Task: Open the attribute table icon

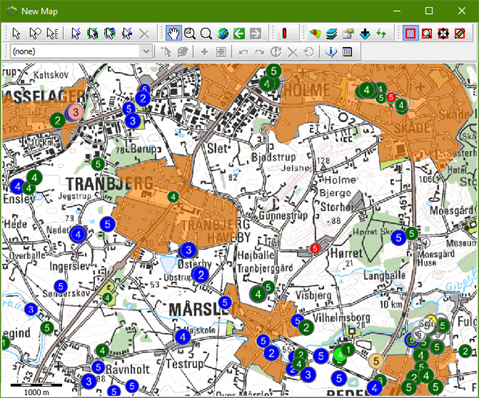Action: (x=347, y=52)
